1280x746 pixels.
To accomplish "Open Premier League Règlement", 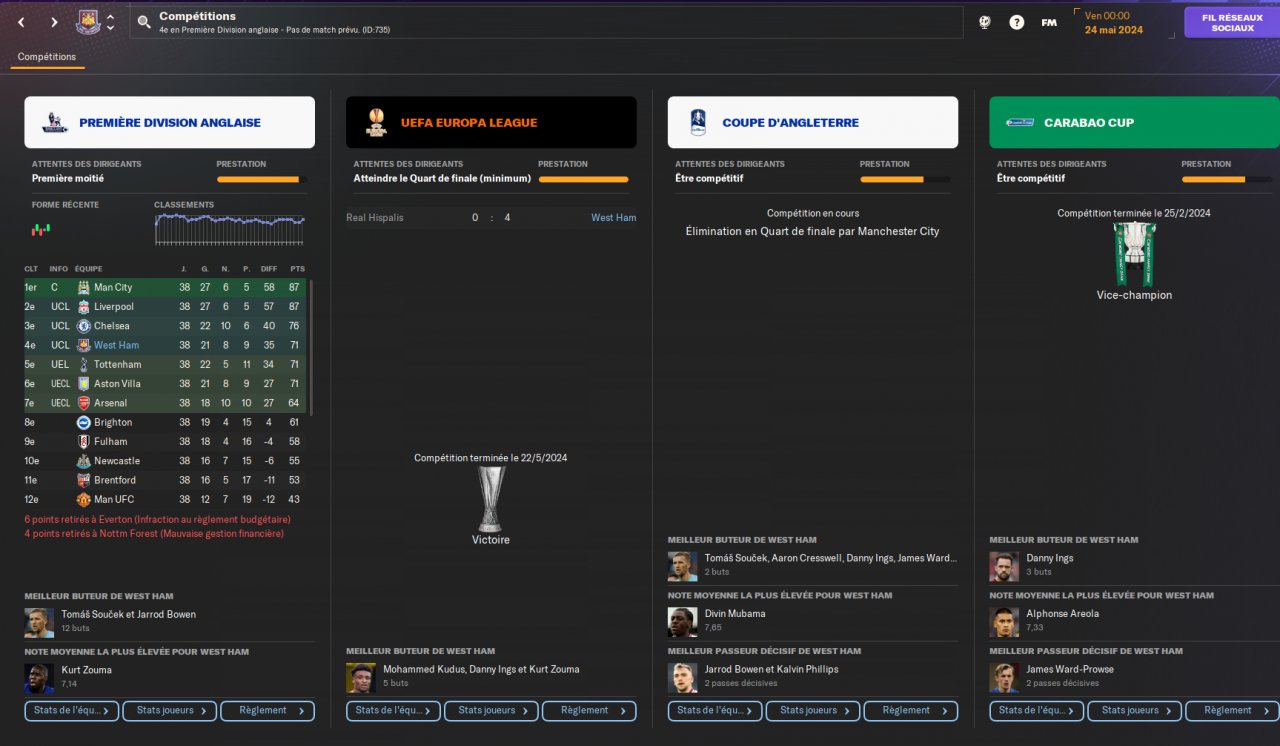I will pos(267,711).
